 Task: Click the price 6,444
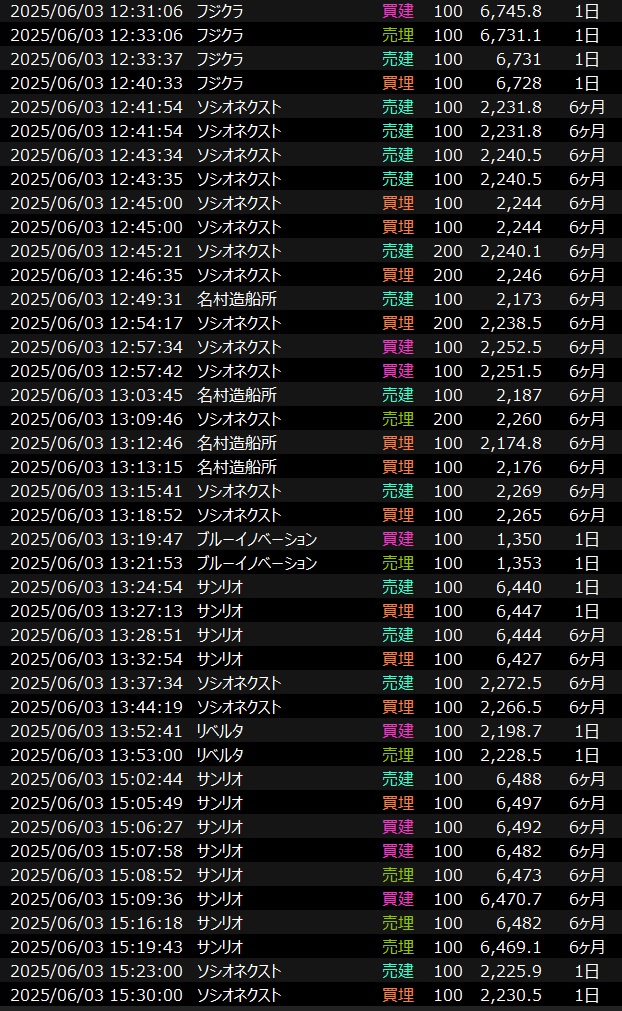[518, 636]
